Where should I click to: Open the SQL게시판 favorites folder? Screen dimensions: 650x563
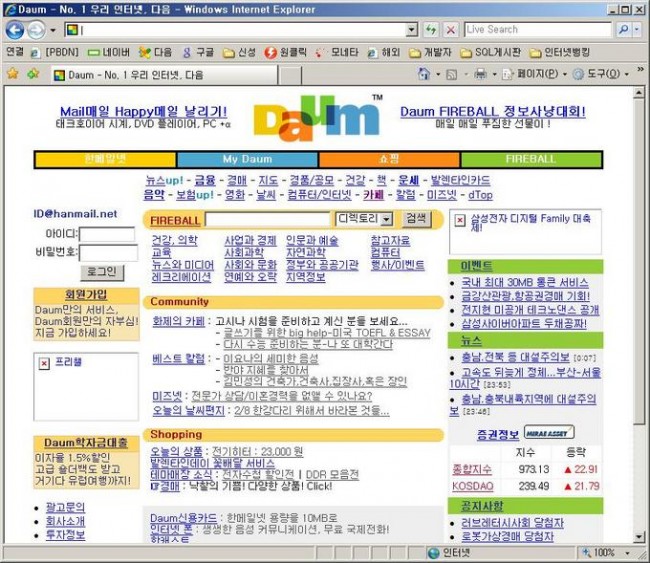[x=490, y=52]
